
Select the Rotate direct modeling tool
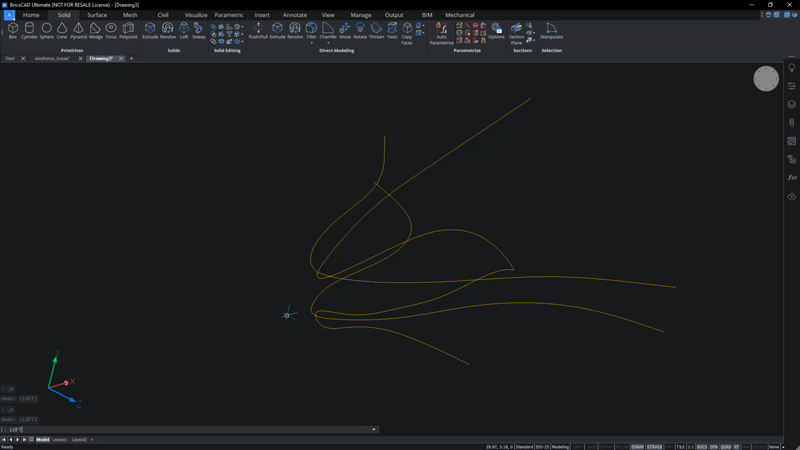[x=360, y=31]
